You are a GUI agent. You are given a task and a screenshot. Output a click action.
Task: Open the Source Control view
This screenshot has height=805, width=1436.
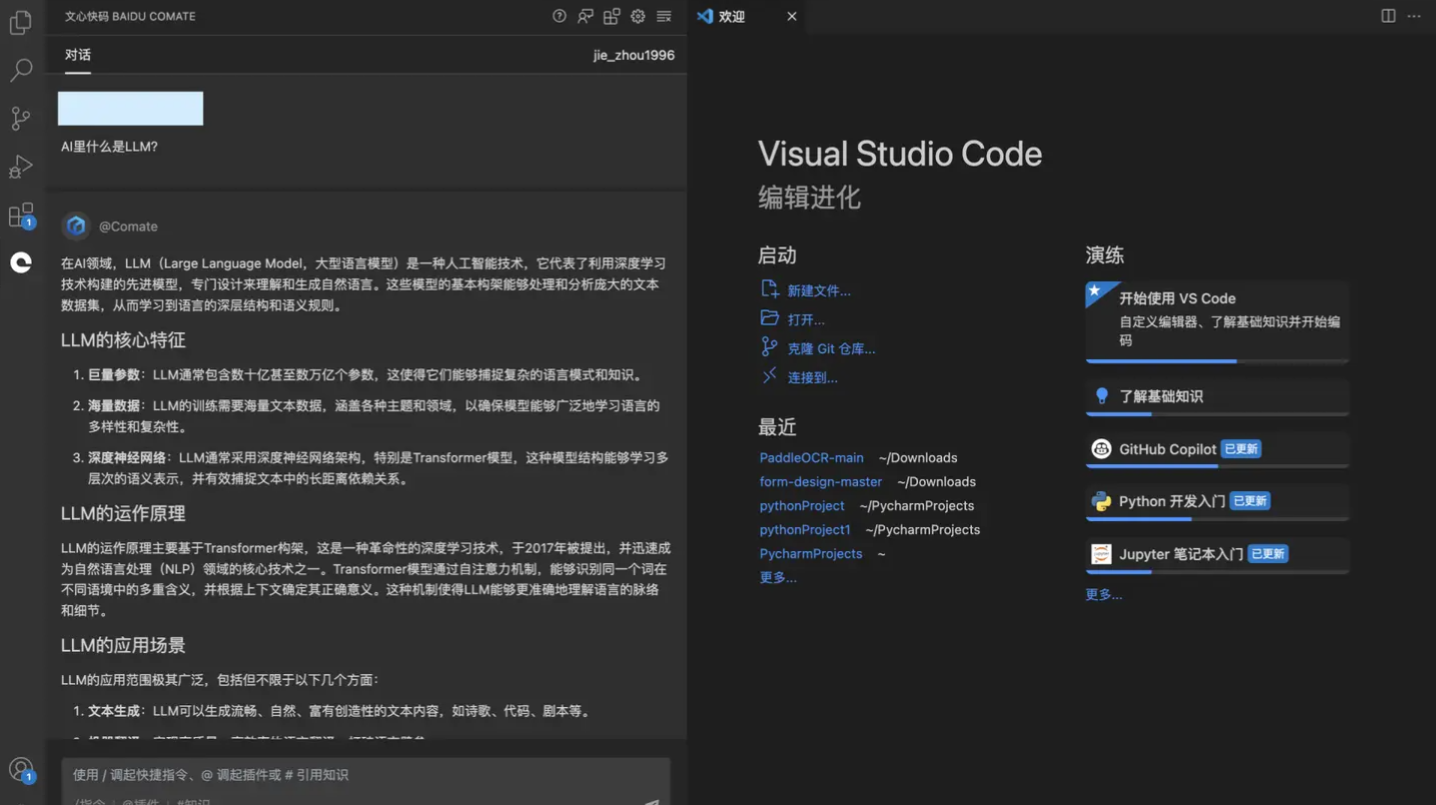pyautogui.click(x=21, y=118)
